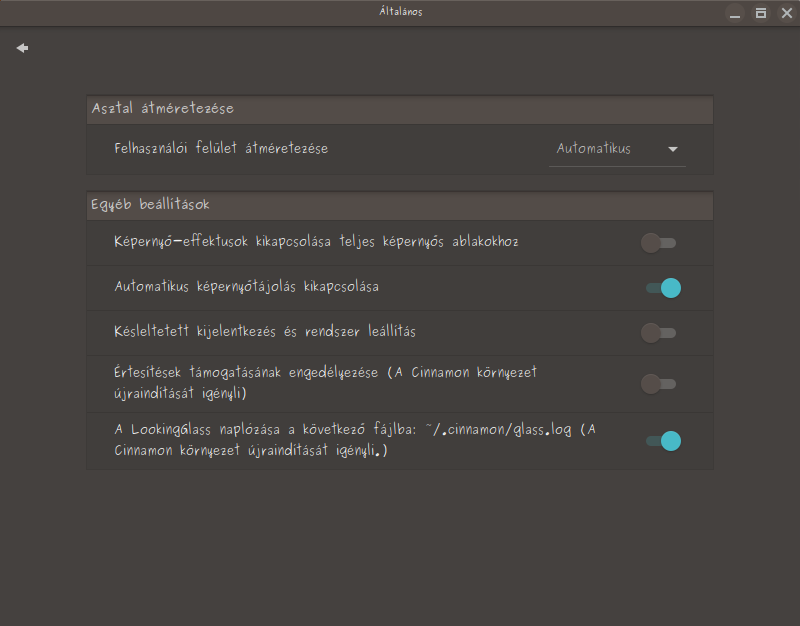The image size is (800, 626).
Task: Go back using the left arrow icon
Action: 22,48
